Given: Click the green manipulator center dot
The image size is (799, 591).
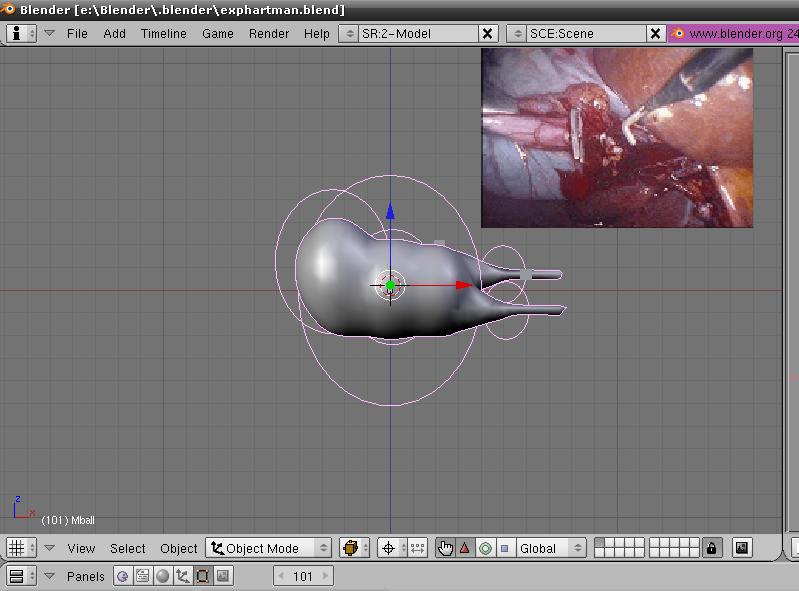Looking at the screenshot, I should pyautogui.click(x=390, y=285).
